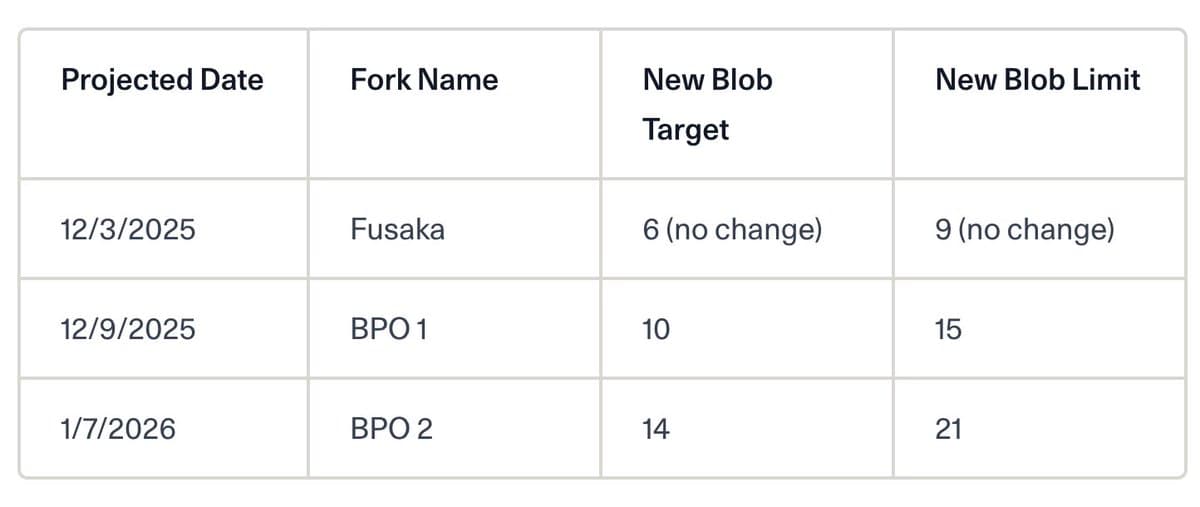This screenshot has width=1200, height=507.
Task: Select blob target value 10
Action: click(x=656, y=329)
